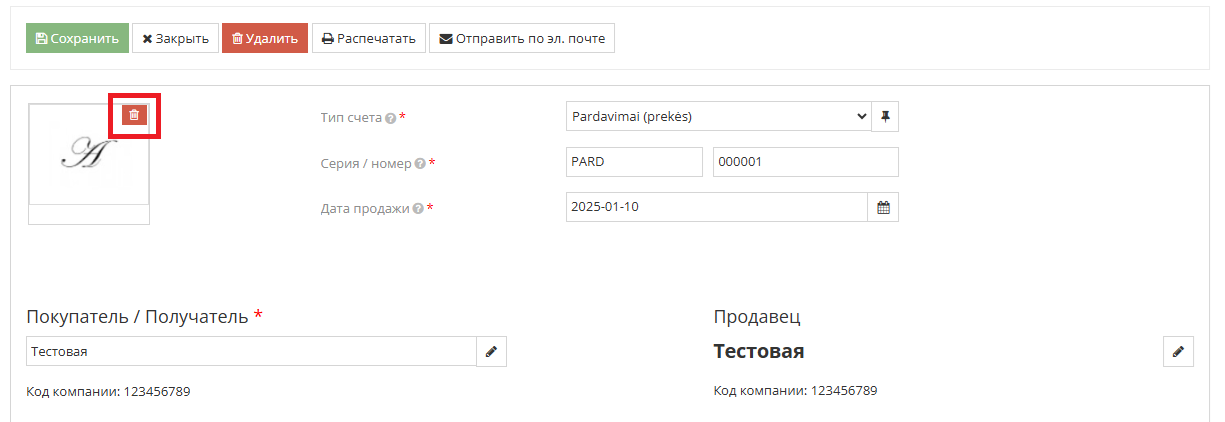Open the sale date calendar picker
Viewport: 1225px width, 422px height.
(883, 207)
